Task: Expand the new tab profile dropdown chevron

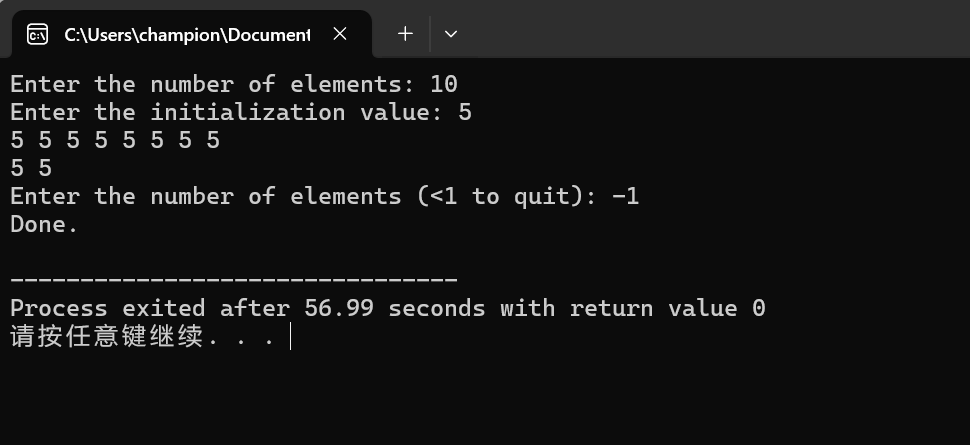Action: [x=451, y=34]
